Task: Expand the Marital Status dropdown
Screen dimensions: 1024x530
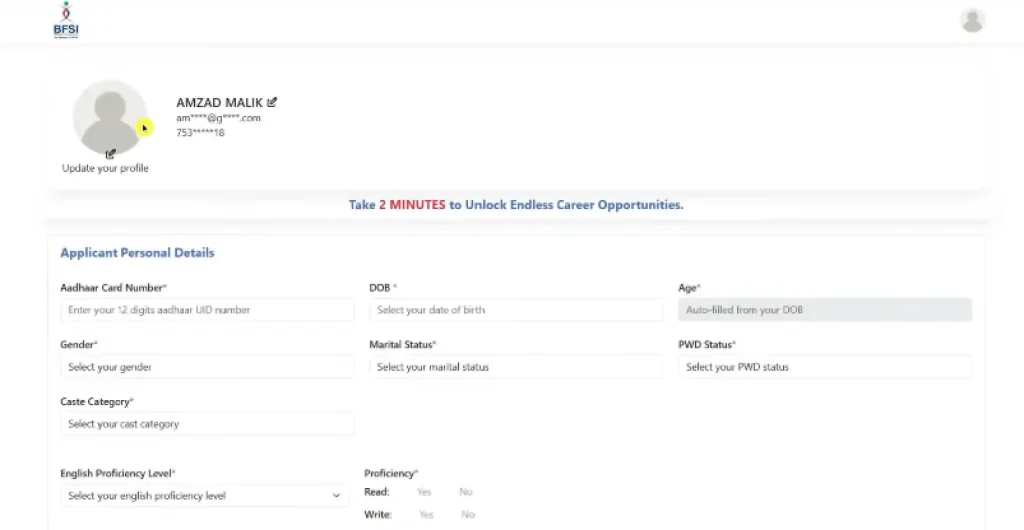Action: [515, 367]
